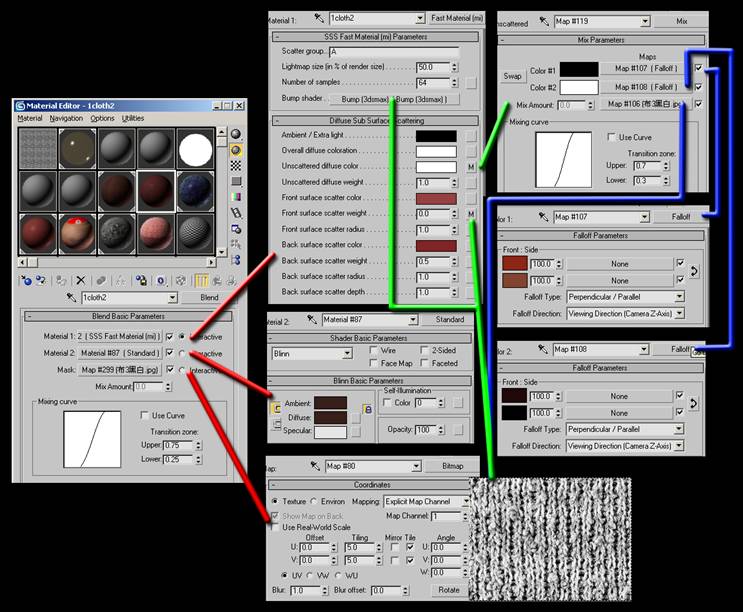
Task: Click the Front surface scatter color swatch
Action: point(436,198)
